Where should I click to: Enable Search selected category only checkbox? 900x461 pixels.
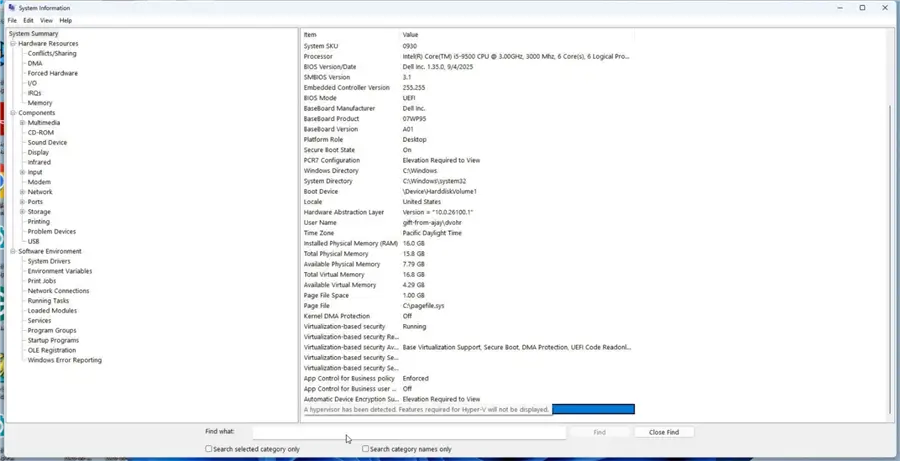point(209,449)
